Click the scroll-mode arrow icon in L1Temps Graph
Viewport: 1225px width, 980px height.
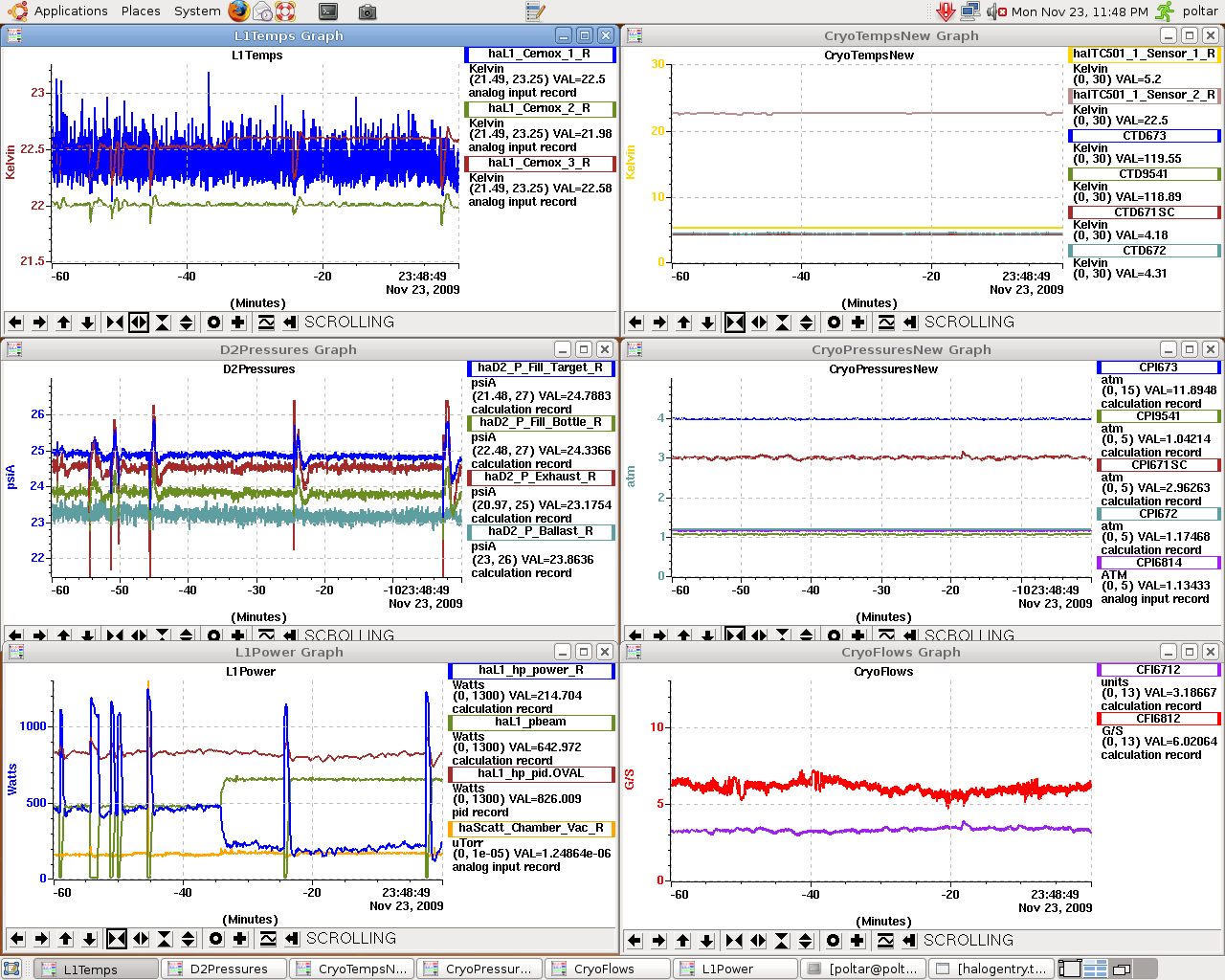pos(290,323)
